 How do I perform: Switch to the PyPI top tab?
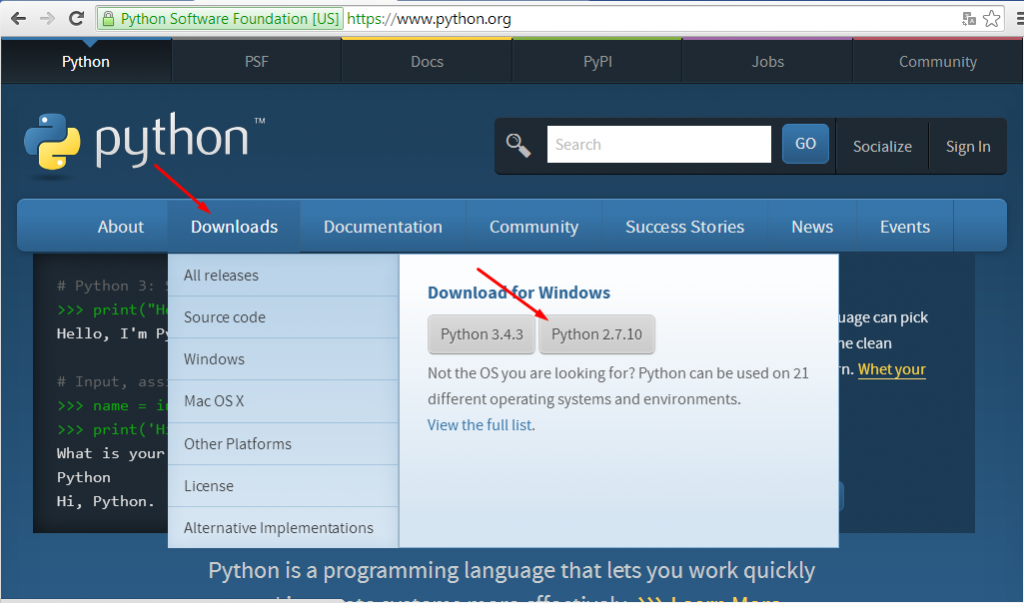point(598,61)
